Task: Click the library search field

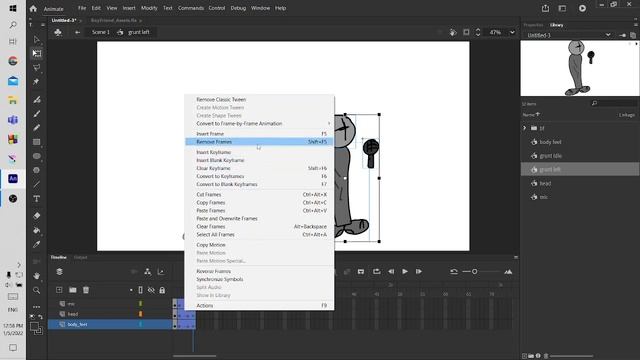Action: [x=614, y=104]
